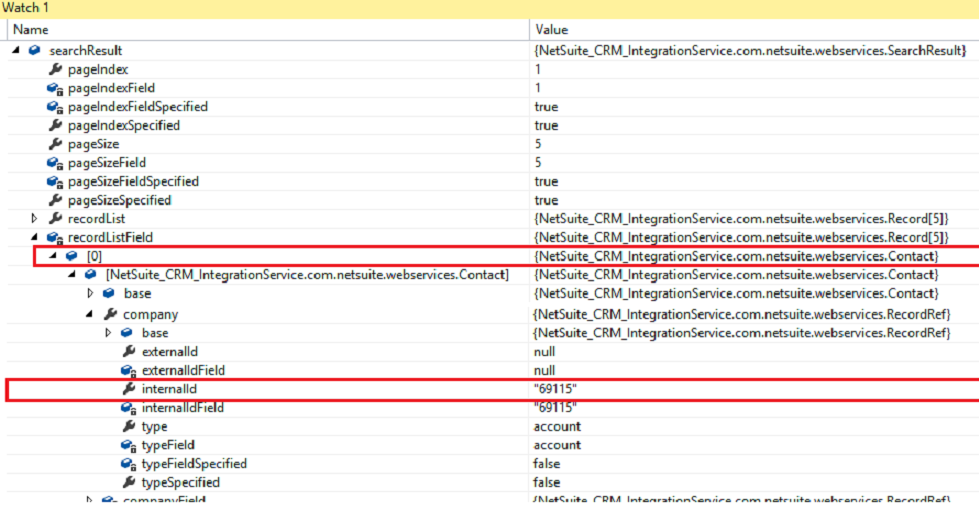Image resolution: width=979 pixels, height=511 pixels.
Task: Click the pageIndexSpecified wrench icon
Action: click(x=55, y=125)
